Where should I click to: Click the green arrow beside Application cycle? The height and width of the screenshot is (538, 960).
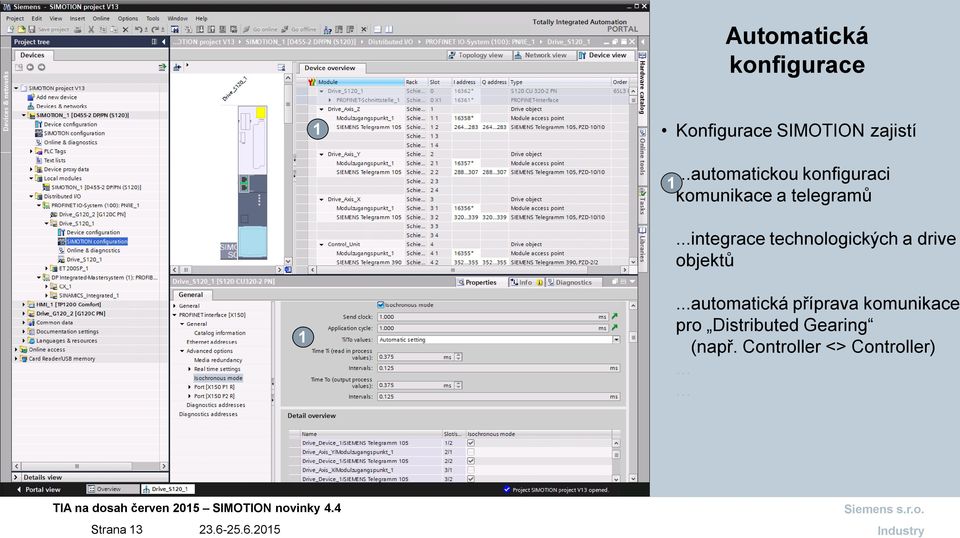[x=614, y=327]
